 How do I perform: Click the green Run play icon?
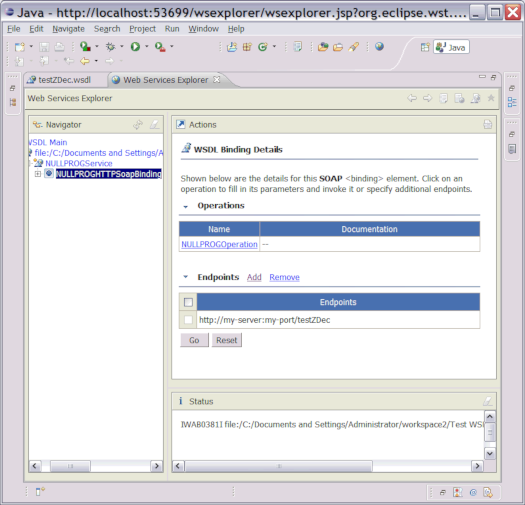tap(135, 47)
